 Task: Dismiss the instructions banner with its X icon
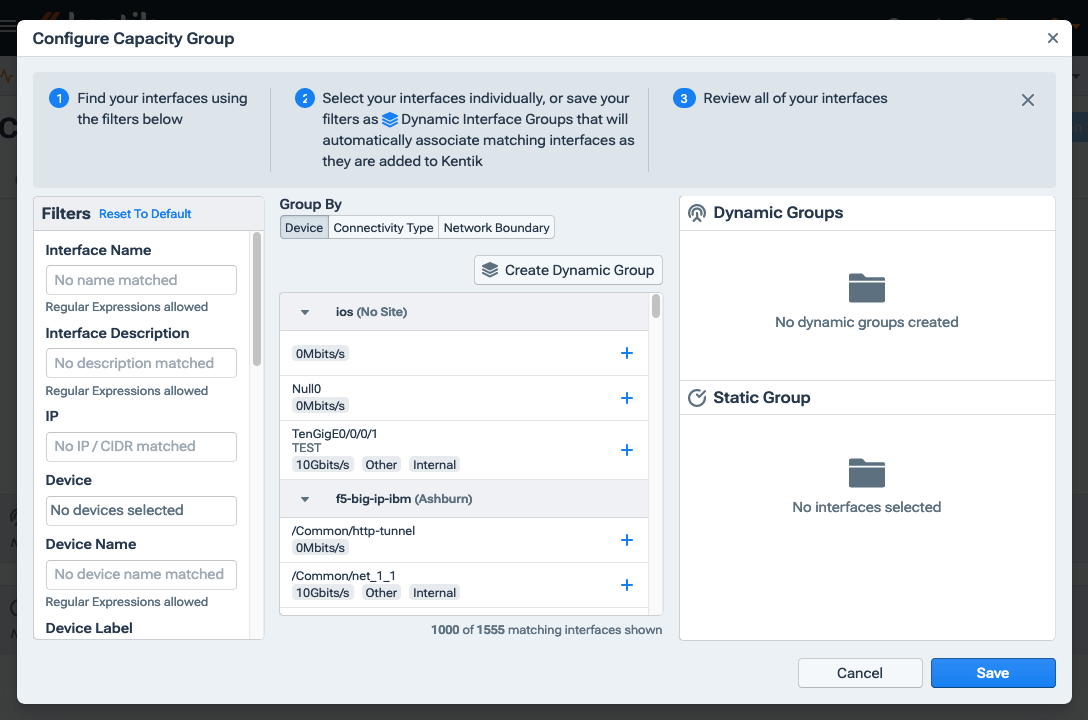click(1027, 100)
